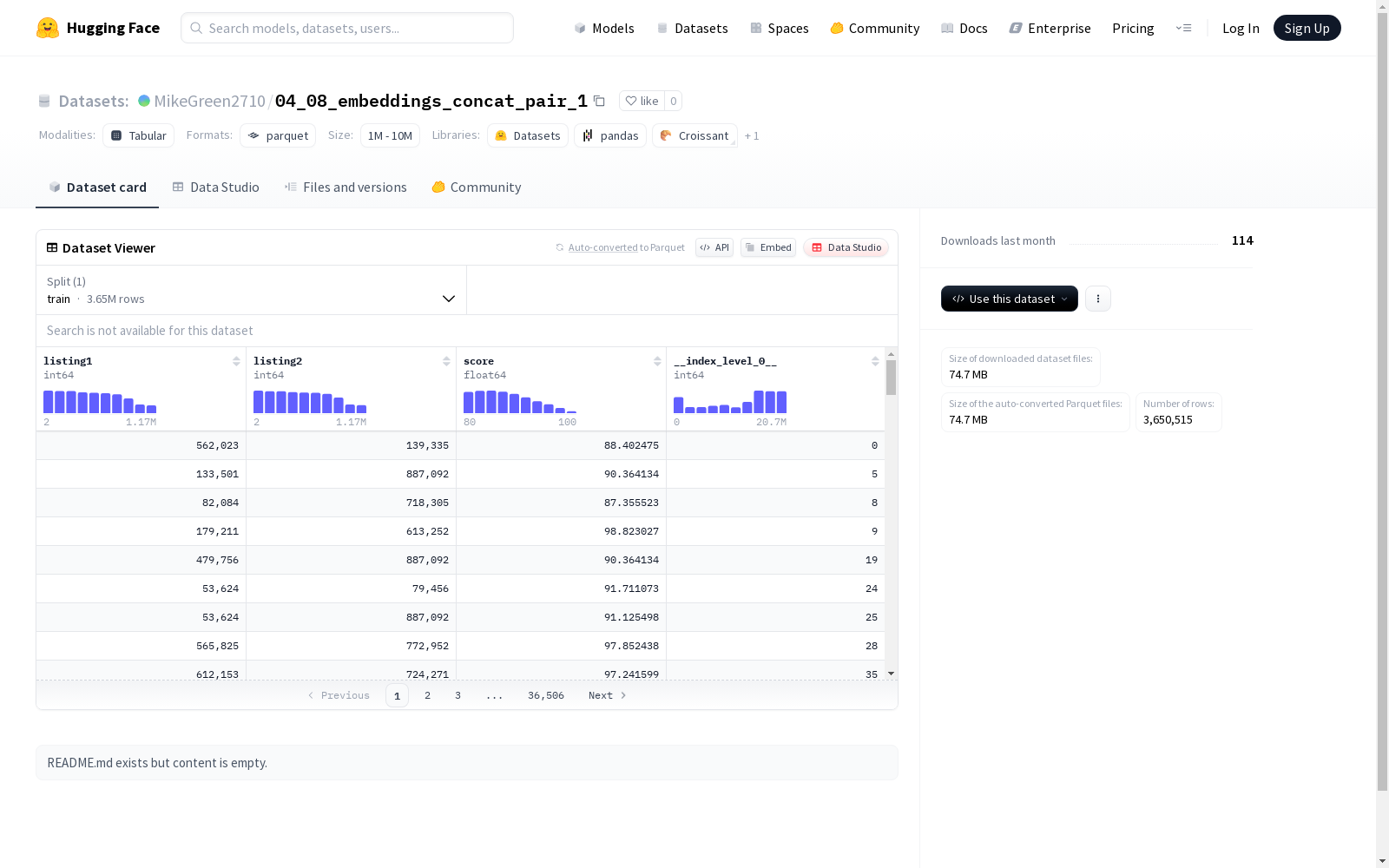
Task: Click the Log In link
Action: coord(1241,28)
